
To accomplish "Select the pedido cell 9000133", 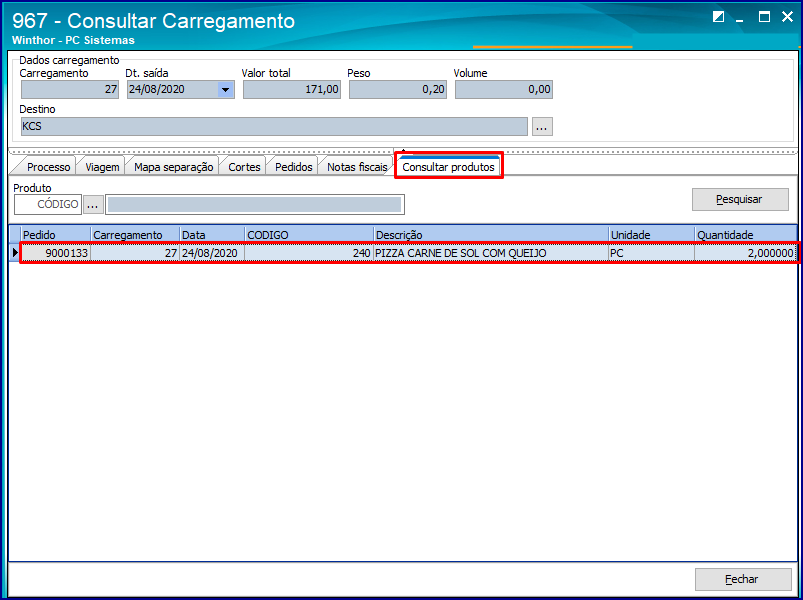I will 56,253.
